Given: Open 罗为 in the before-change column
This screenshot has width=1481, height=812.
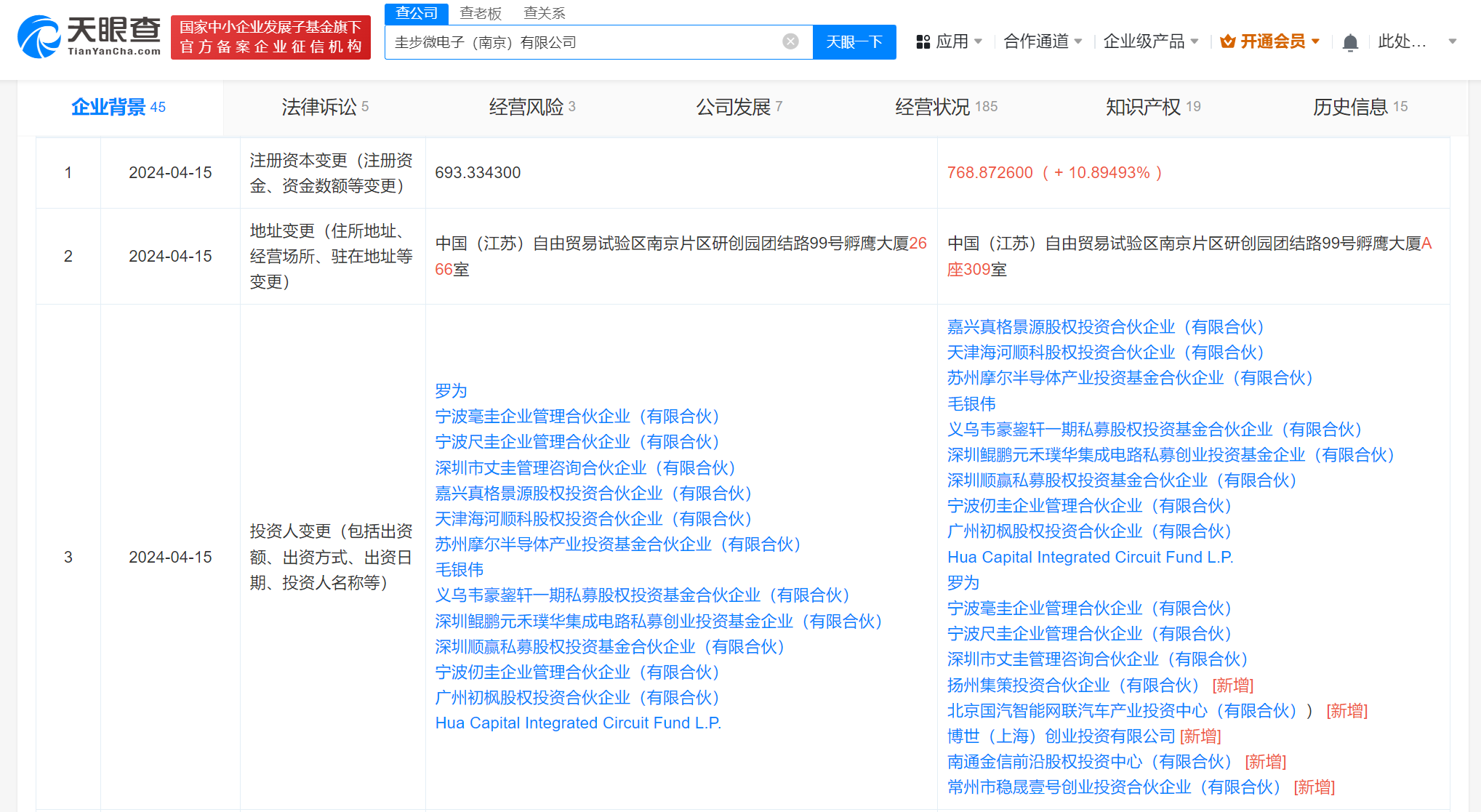Looking at the screenshot, I should (x=451, y=391).
